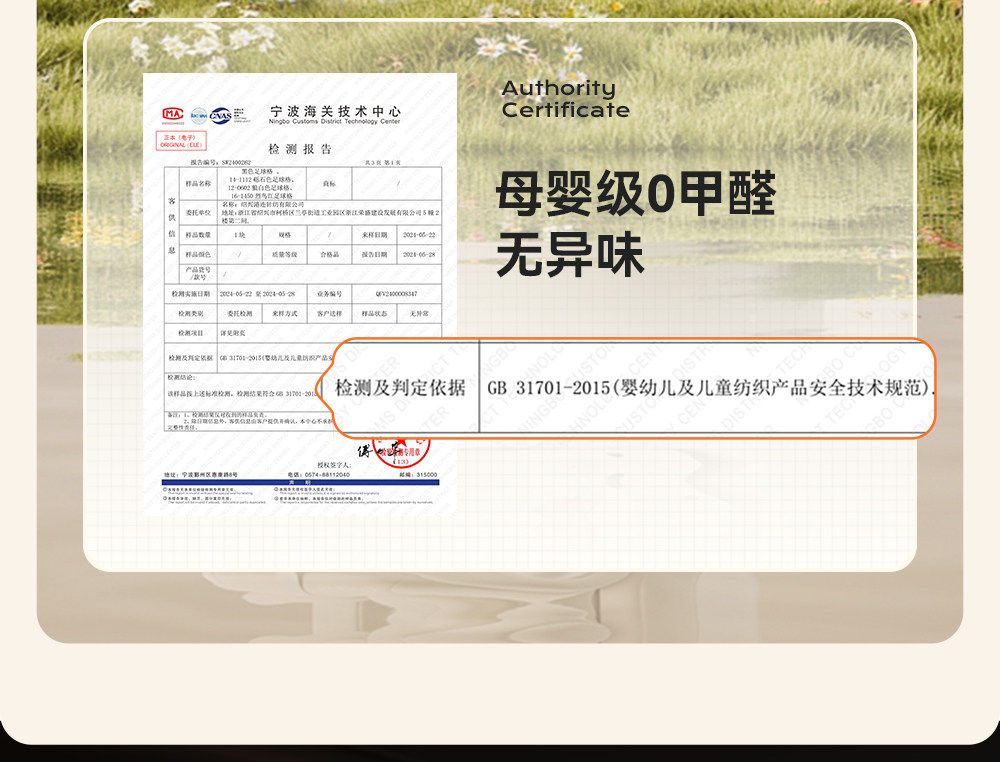Click the 无异味 headline text

570,254
